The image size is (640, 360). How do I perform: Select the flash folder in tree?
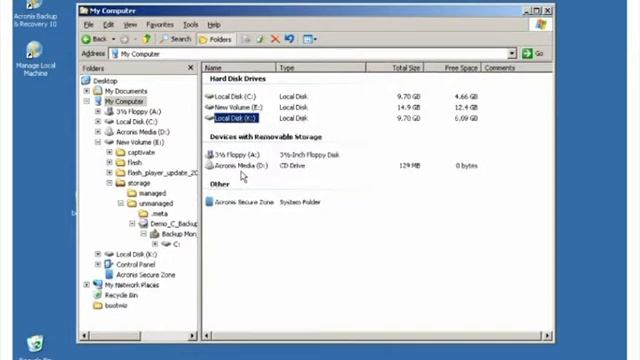134,162
